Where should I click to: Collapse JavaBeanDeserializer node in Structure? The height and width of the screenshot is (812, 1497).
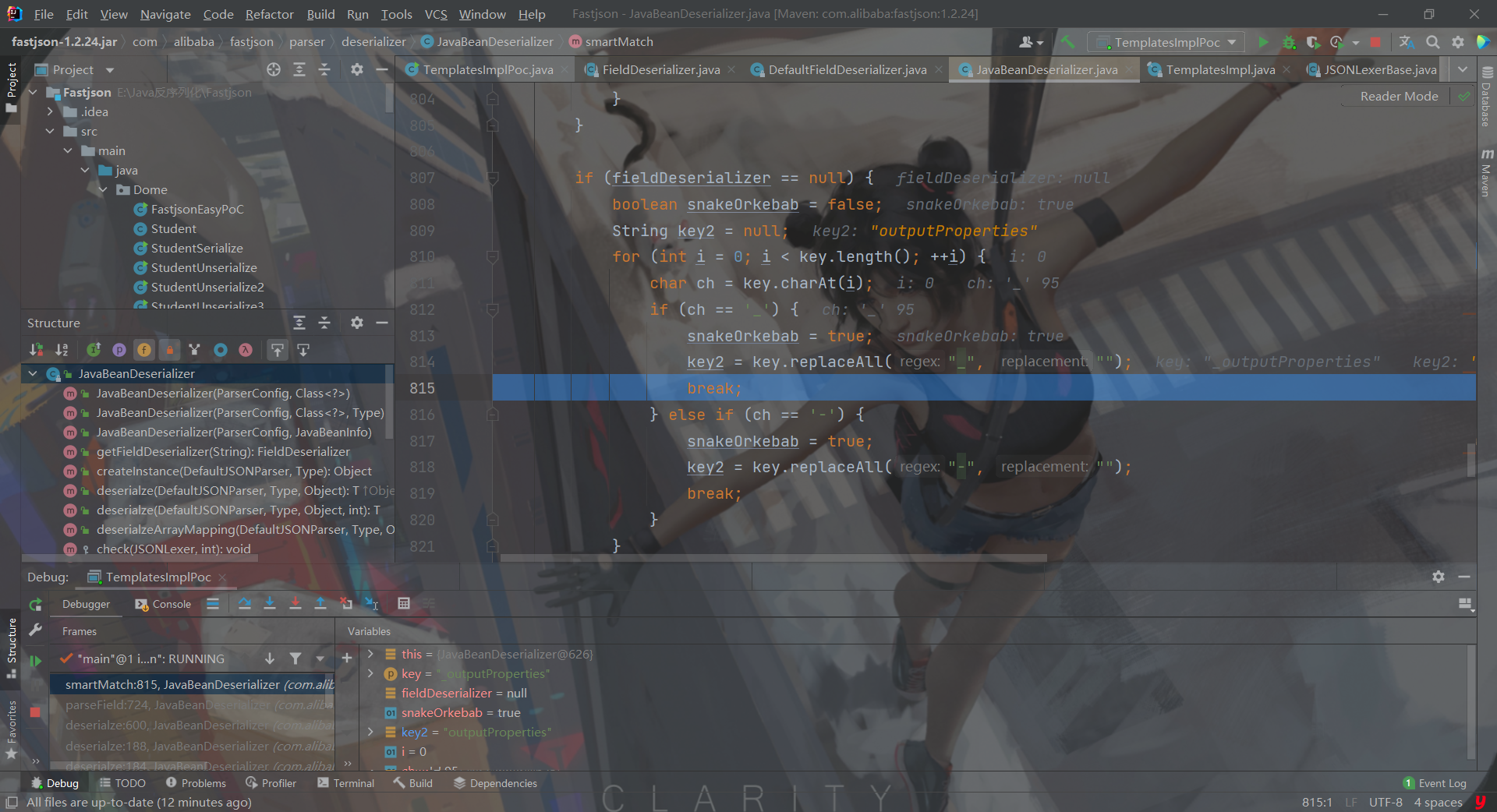33,373
